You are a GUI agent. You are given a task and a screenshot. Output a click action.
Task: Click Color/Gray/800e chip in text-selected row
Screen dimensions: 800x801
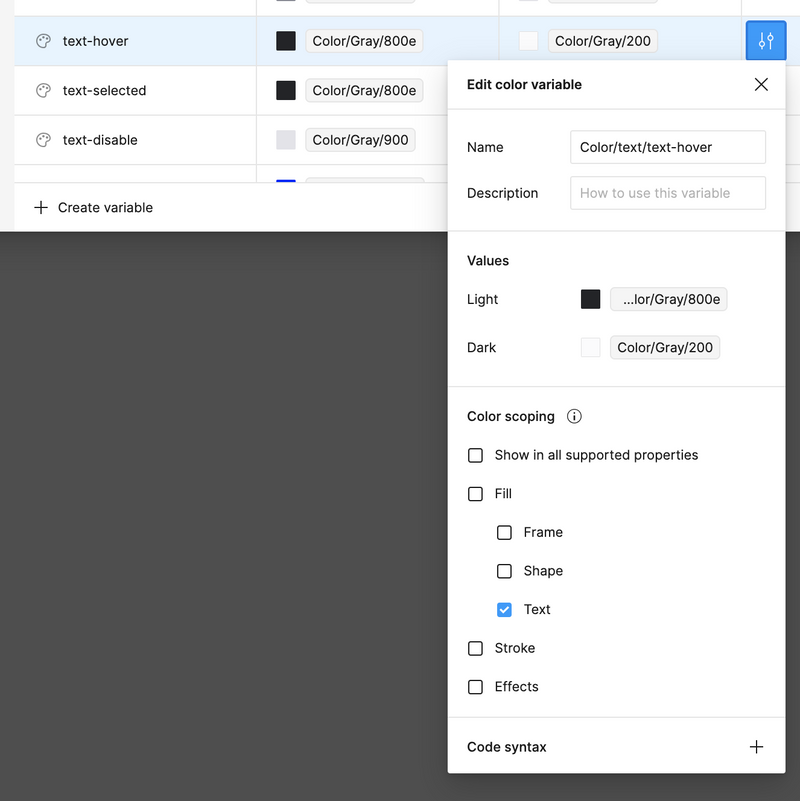(x=364, y=90)
